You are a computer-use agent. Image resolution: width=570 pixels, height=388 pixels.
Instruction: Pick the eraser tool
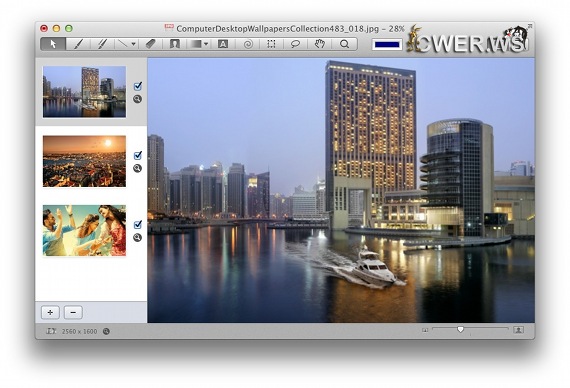tap(150, 44)
